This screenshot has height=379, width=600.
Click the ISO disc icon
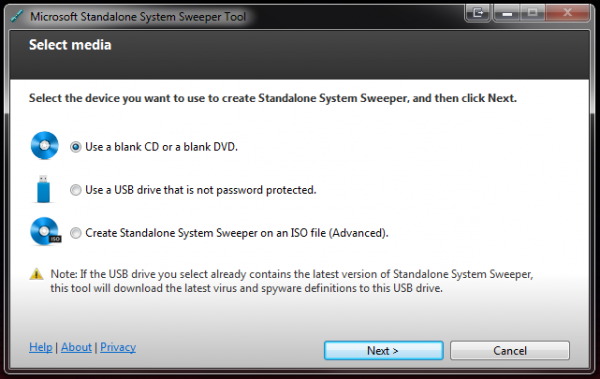click(46, 231)
